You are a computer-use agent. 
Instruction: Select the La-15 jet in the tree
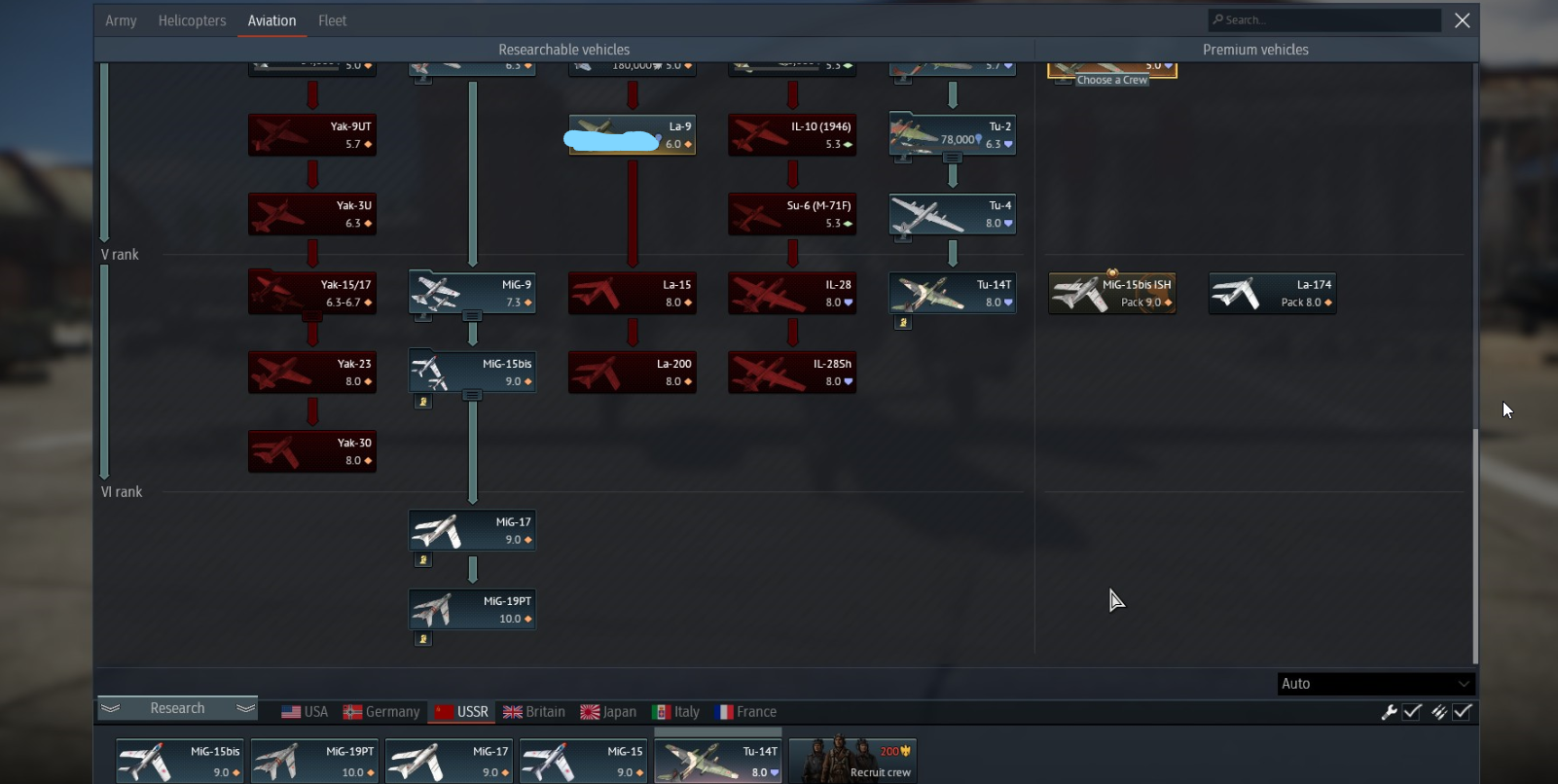pyautogui.click(x=633, y=294)
